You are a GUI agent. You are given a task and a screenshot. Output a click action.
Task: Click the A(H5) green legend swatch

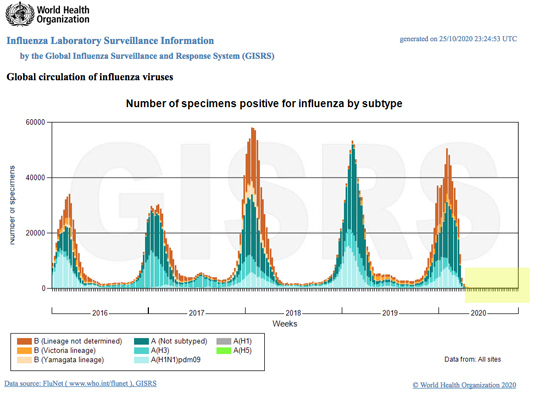coord(223,351)
